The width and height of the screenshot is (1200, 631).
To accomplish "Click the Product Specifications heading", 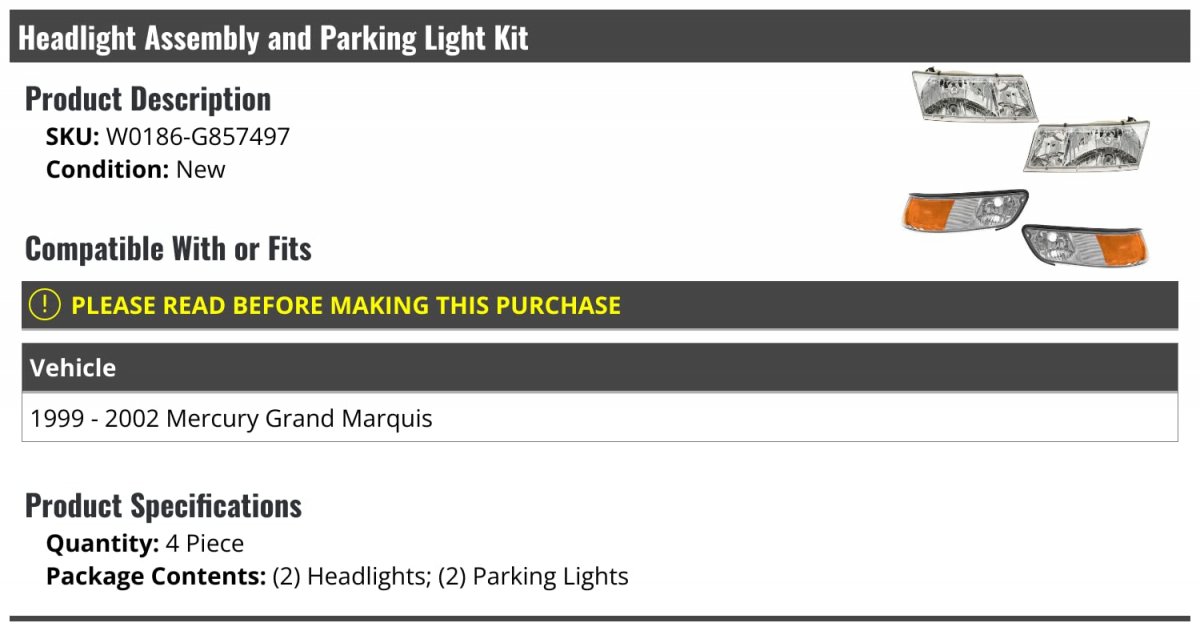I will [x=163, y=506].
